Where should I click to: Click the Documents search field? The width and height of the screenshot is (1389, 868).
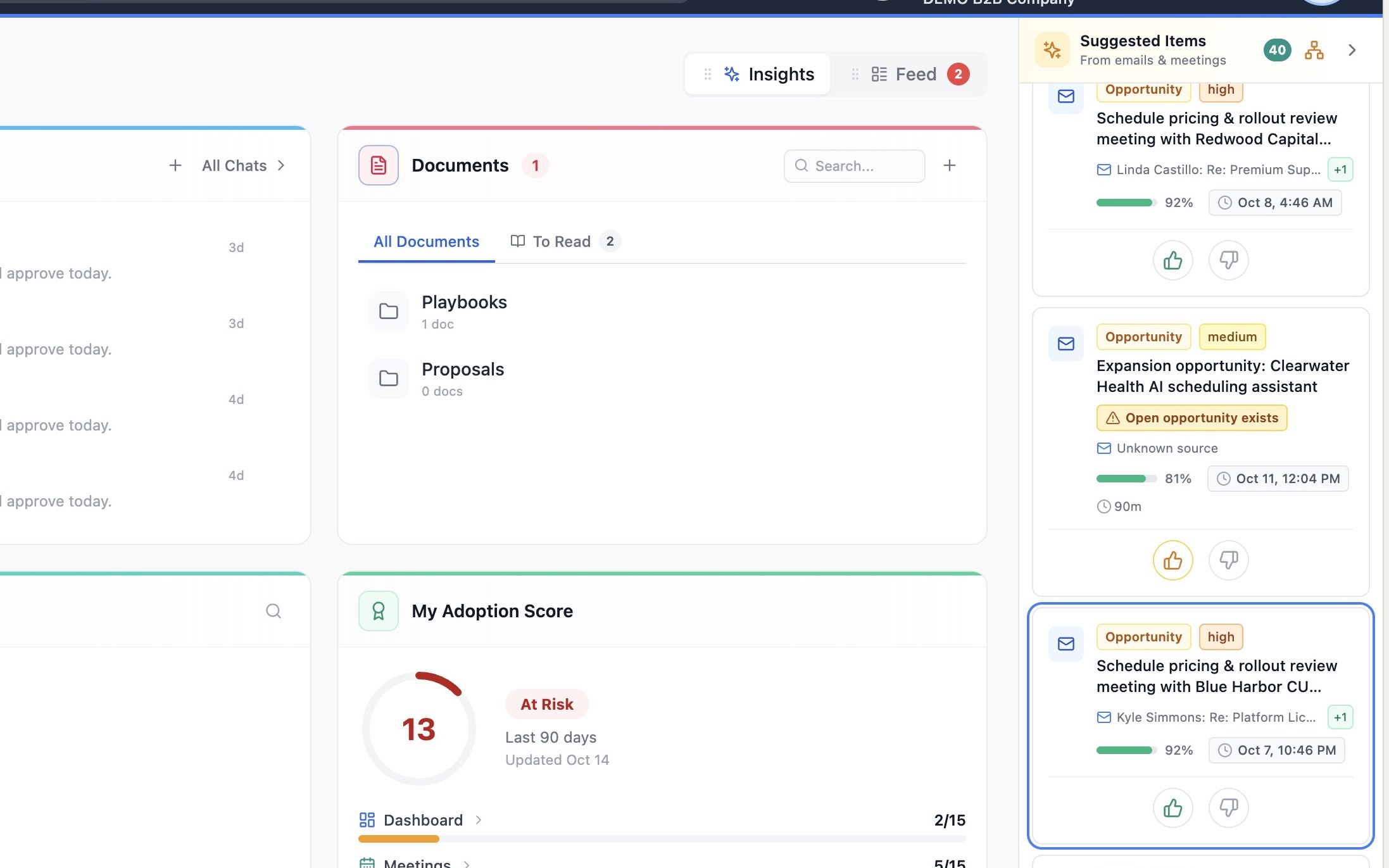click(x=854, y=166)
